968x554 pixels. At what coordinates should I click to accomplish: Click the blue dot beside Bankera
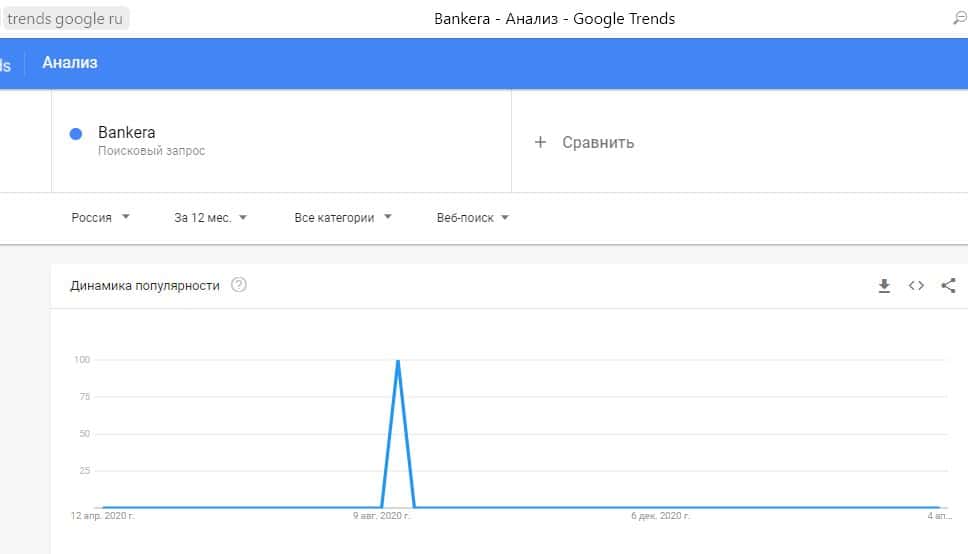[x=76, y=134]
